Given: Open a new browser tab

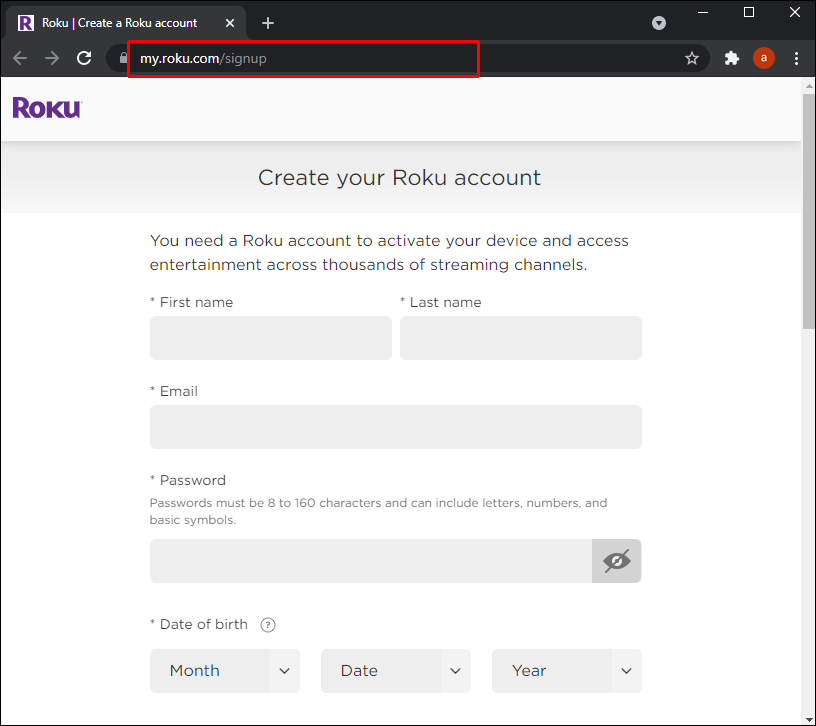Looking at the screenshot, I should [x=268, y=23].
